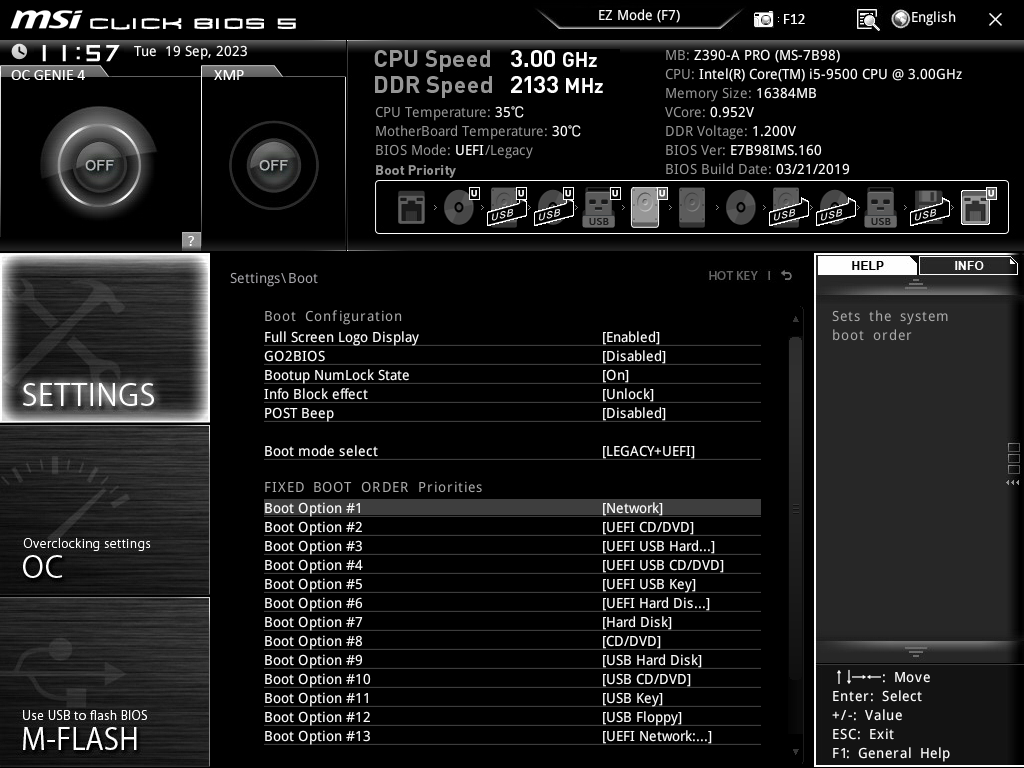Toggle Full Screen Logo Display [Enabled] value

[631, 337]
